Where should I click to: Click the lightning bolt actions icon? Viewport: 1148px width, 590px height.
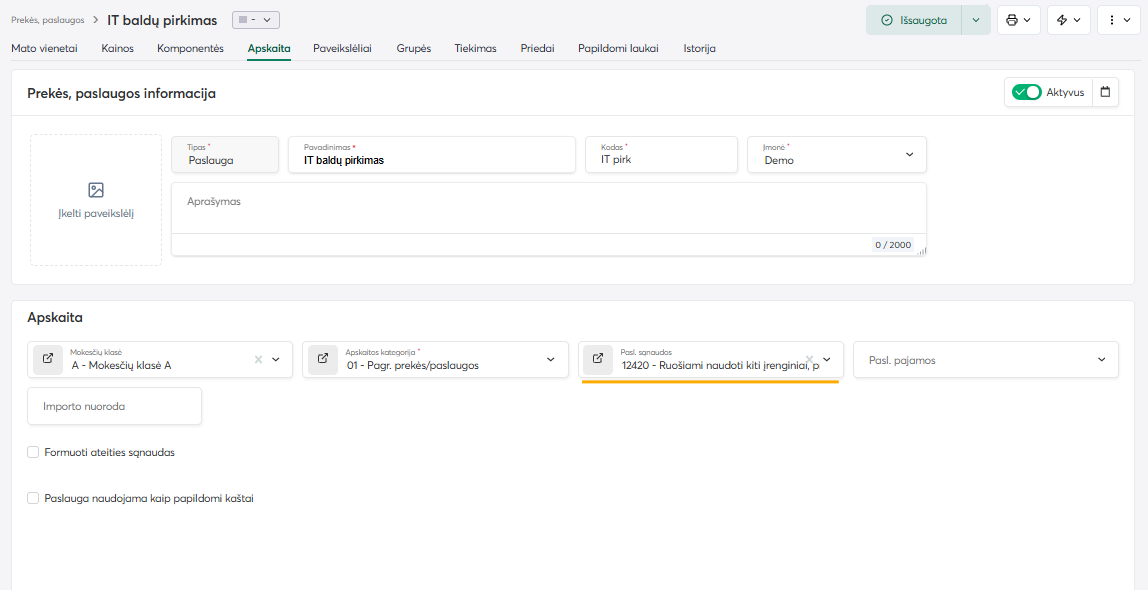[1068, 20]
